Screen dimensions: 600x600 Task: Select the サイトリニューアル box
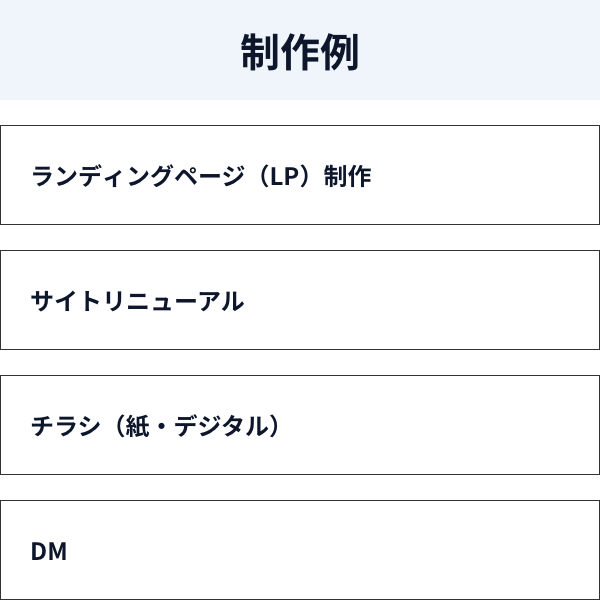click(x=300, y=300)
